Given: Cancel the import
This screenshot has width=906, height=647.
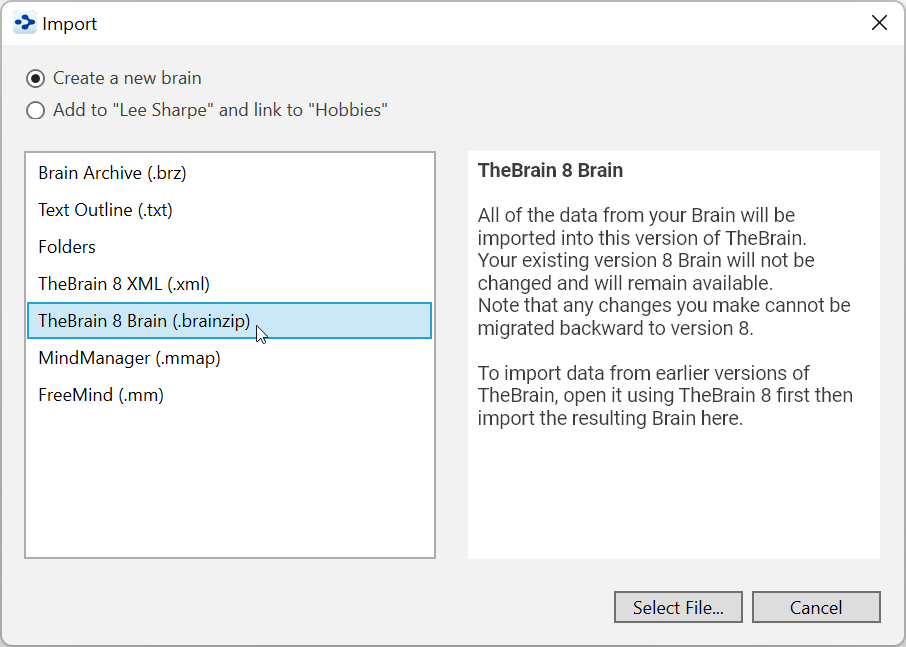Looking at the screenshot, I should (x=816, y=607).
